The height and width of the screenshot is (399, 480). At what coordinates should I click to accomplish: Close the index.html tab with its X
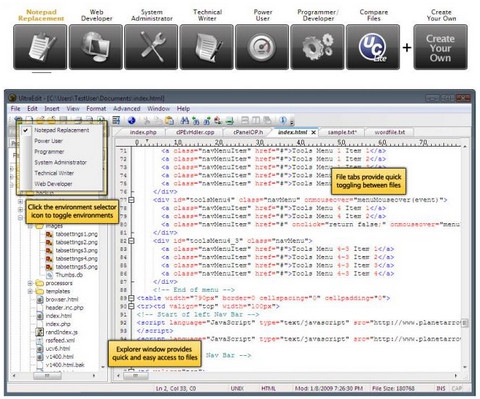pyautogui.click(x=314, y=133)
